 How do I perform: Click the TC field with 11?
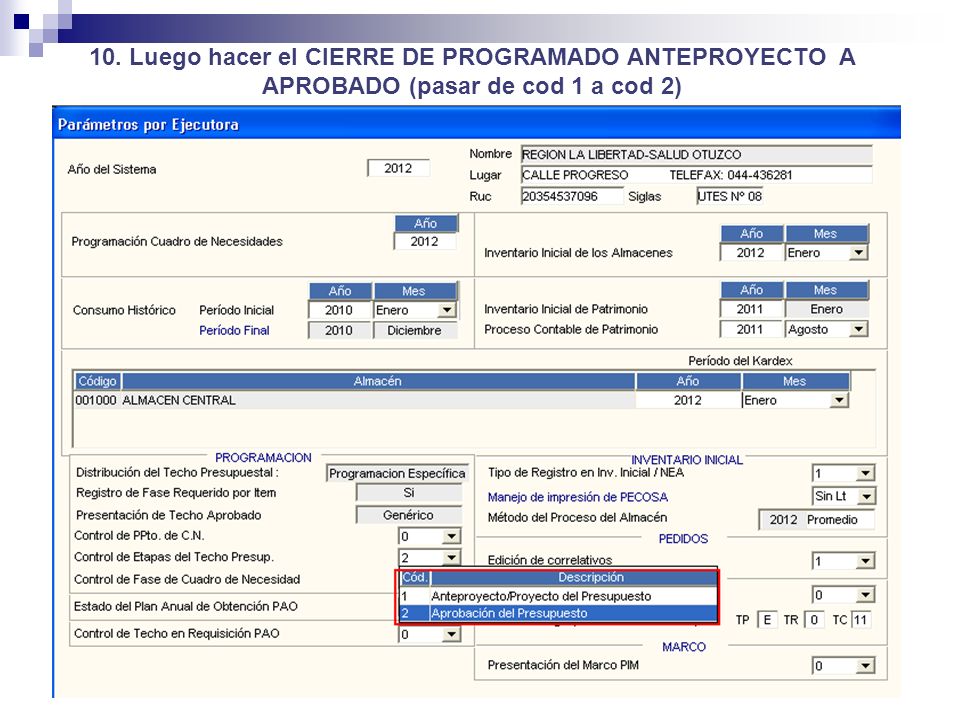tap(860, 620)
